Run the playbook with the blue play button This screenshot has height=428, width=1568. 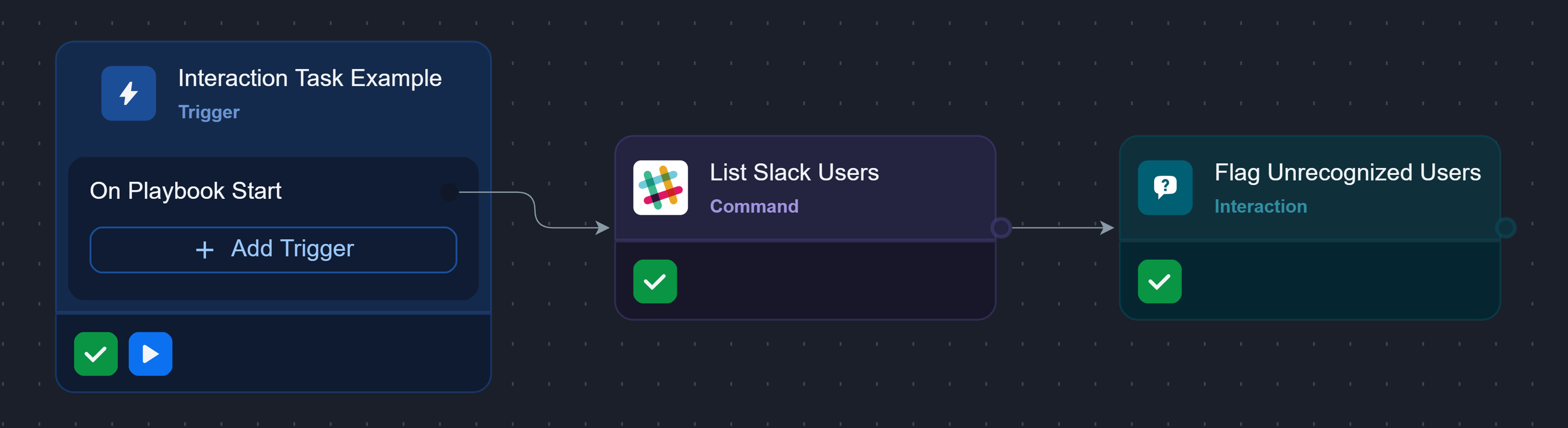(150, 354)
